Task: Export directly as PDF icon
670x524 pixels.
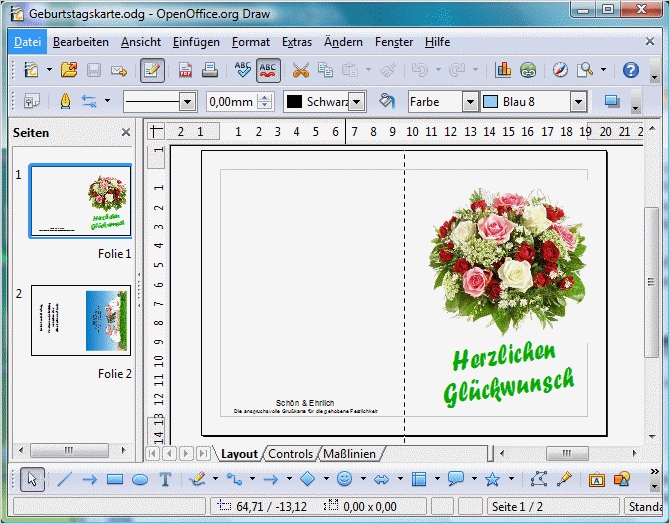Action: [x=185, y=70]
